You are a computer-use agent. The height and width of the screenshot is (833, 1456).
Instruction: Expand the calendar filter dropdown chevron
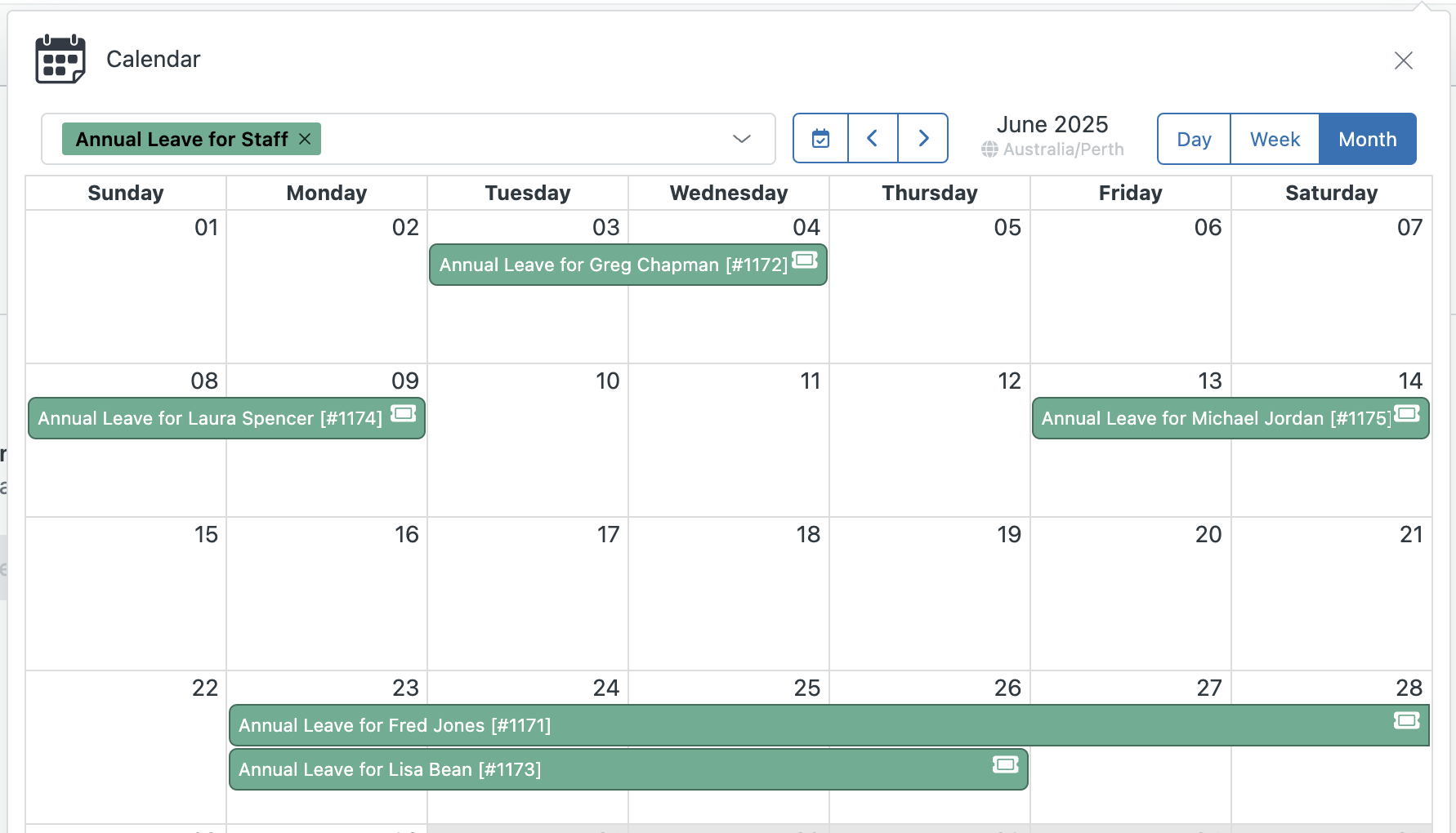click(x=742, y=139)
